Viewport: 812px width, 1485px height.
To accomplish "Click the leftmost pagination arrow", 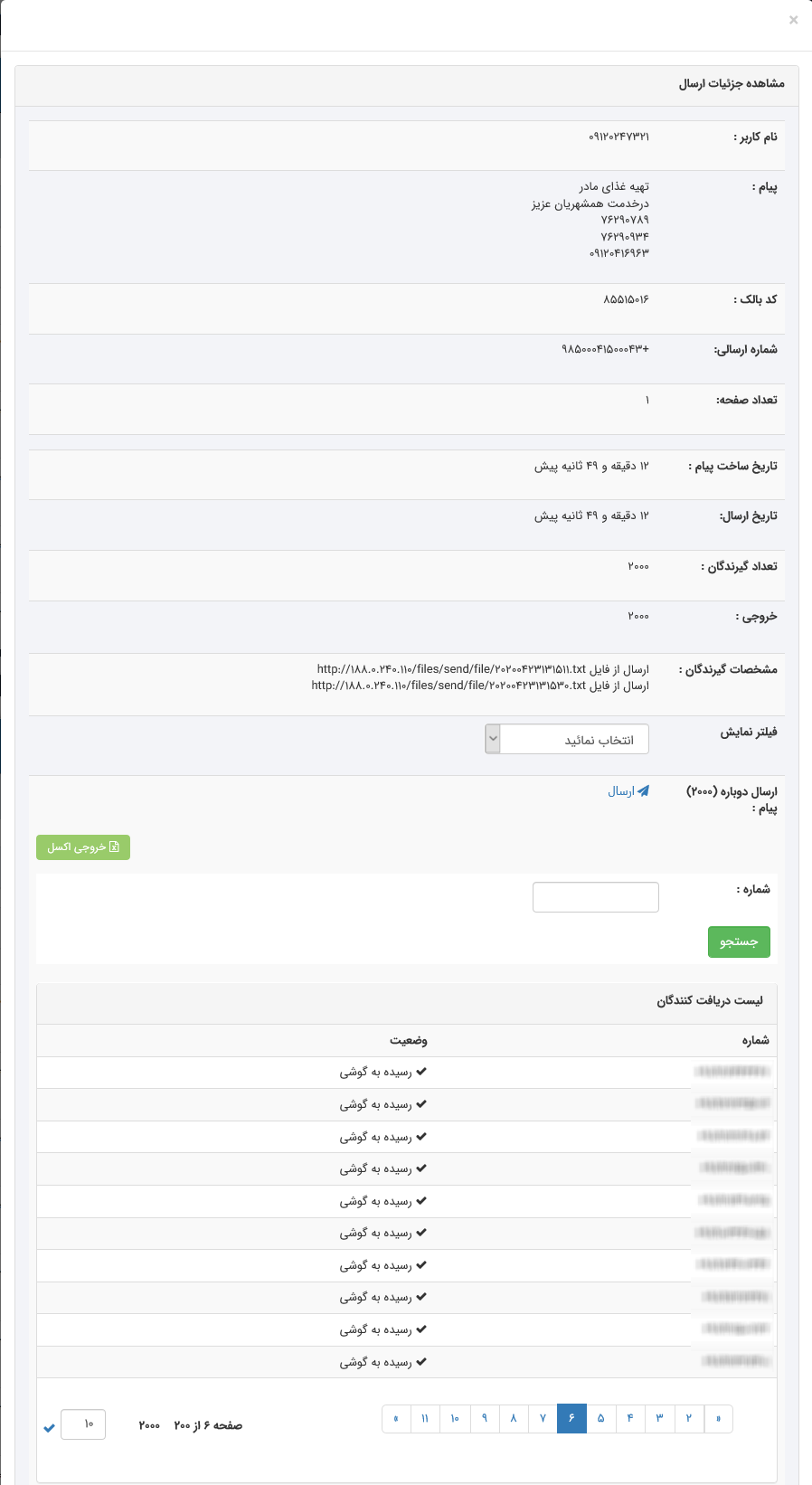I will [396, 1418].
